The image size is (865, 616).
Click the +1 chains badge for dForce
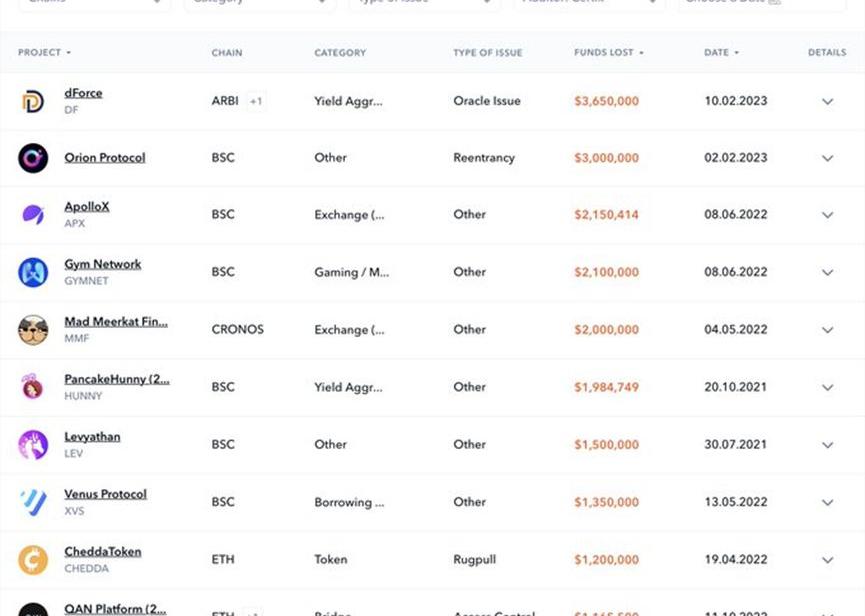[x=256, y=101]
